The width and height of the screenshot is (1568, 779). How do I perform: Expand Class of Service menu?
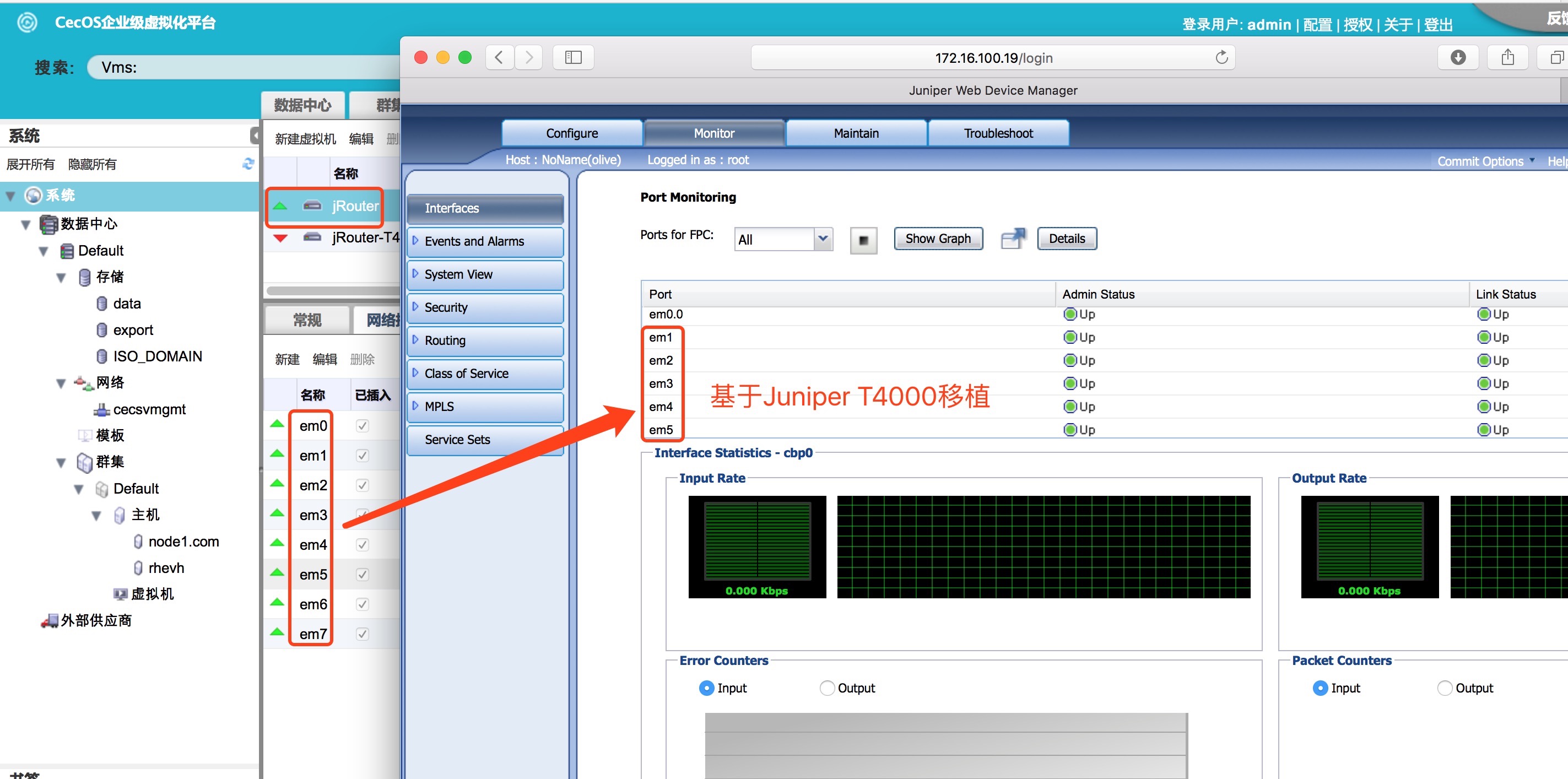[x=485, y=374]
